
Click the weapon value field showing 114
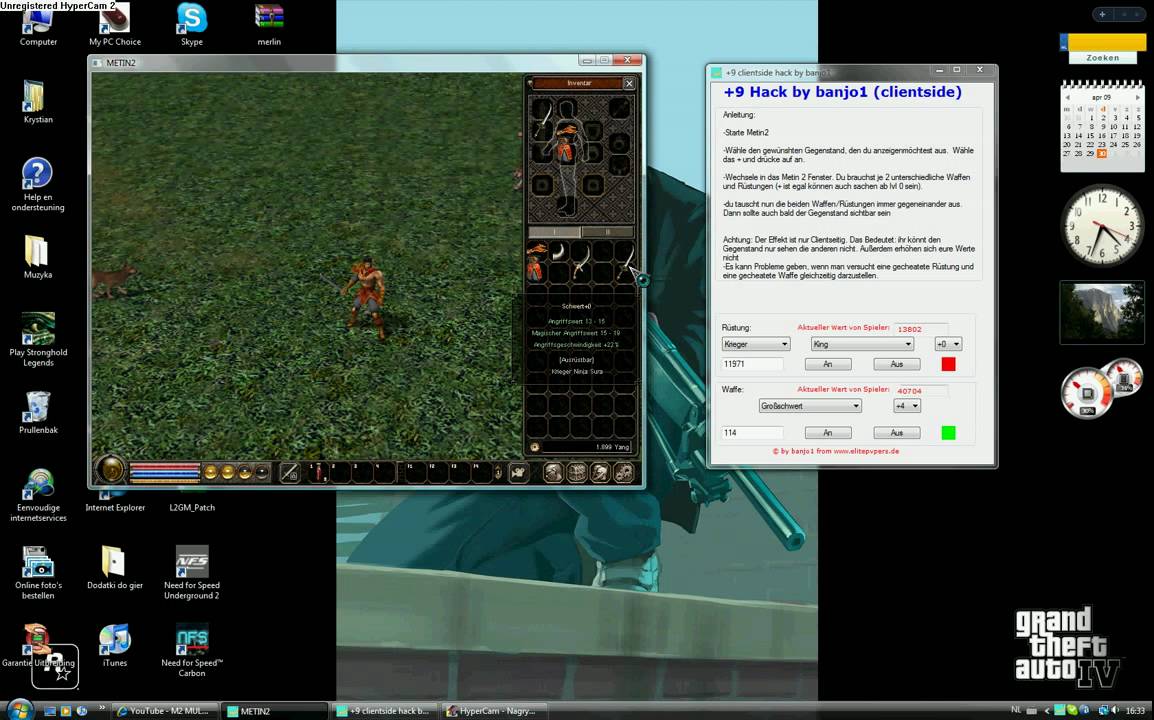click(752, 433)
